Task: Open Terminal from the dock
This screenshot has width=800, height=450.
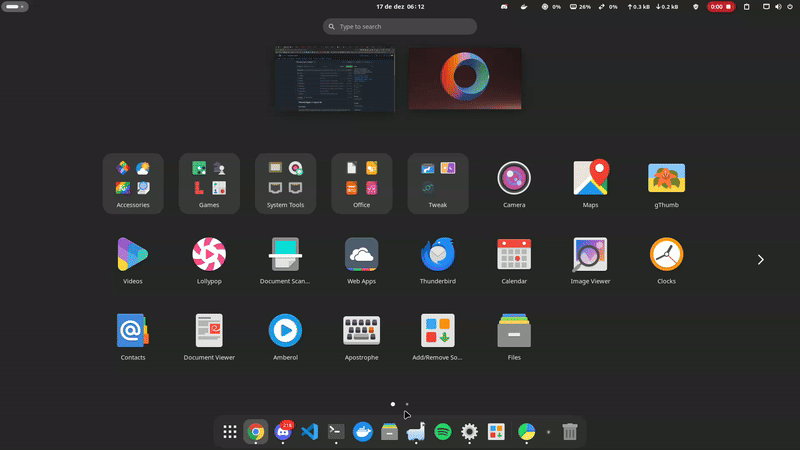Action: pyautogui.click(x=336, y=432)
